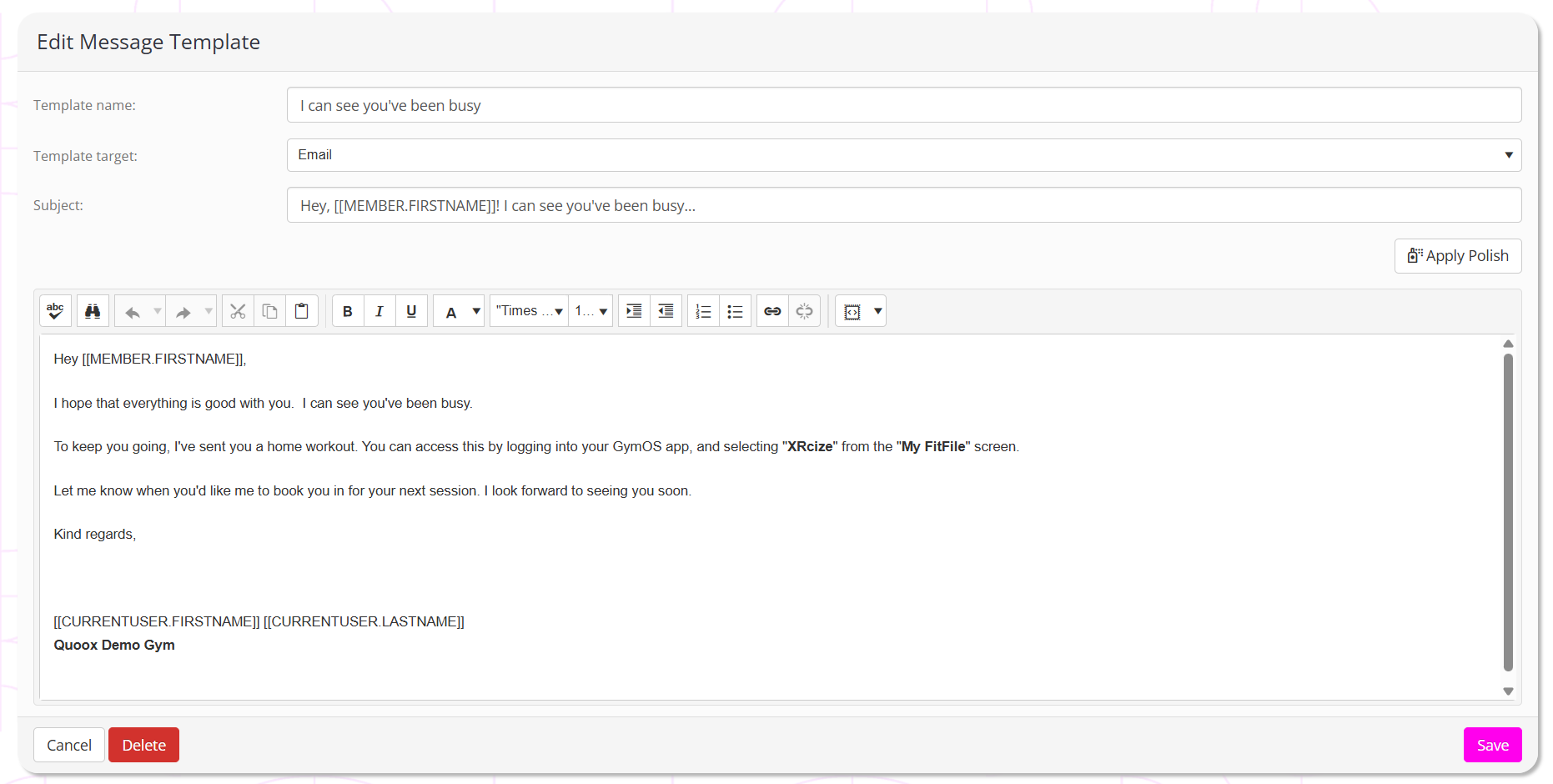This screenshot has height=784, width=1553.
Task: Click the spell check icon
Action: 55,311
